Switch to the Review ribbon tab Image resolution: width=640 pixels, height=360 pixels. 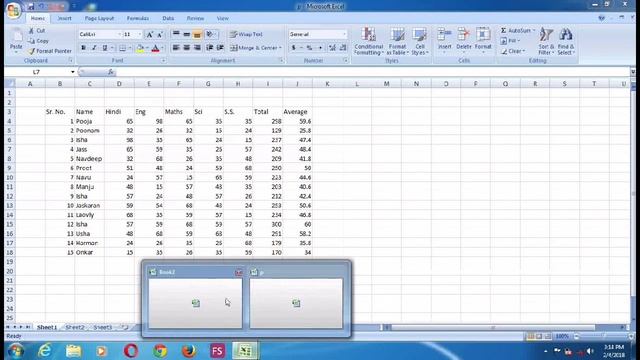pos(195,18)
